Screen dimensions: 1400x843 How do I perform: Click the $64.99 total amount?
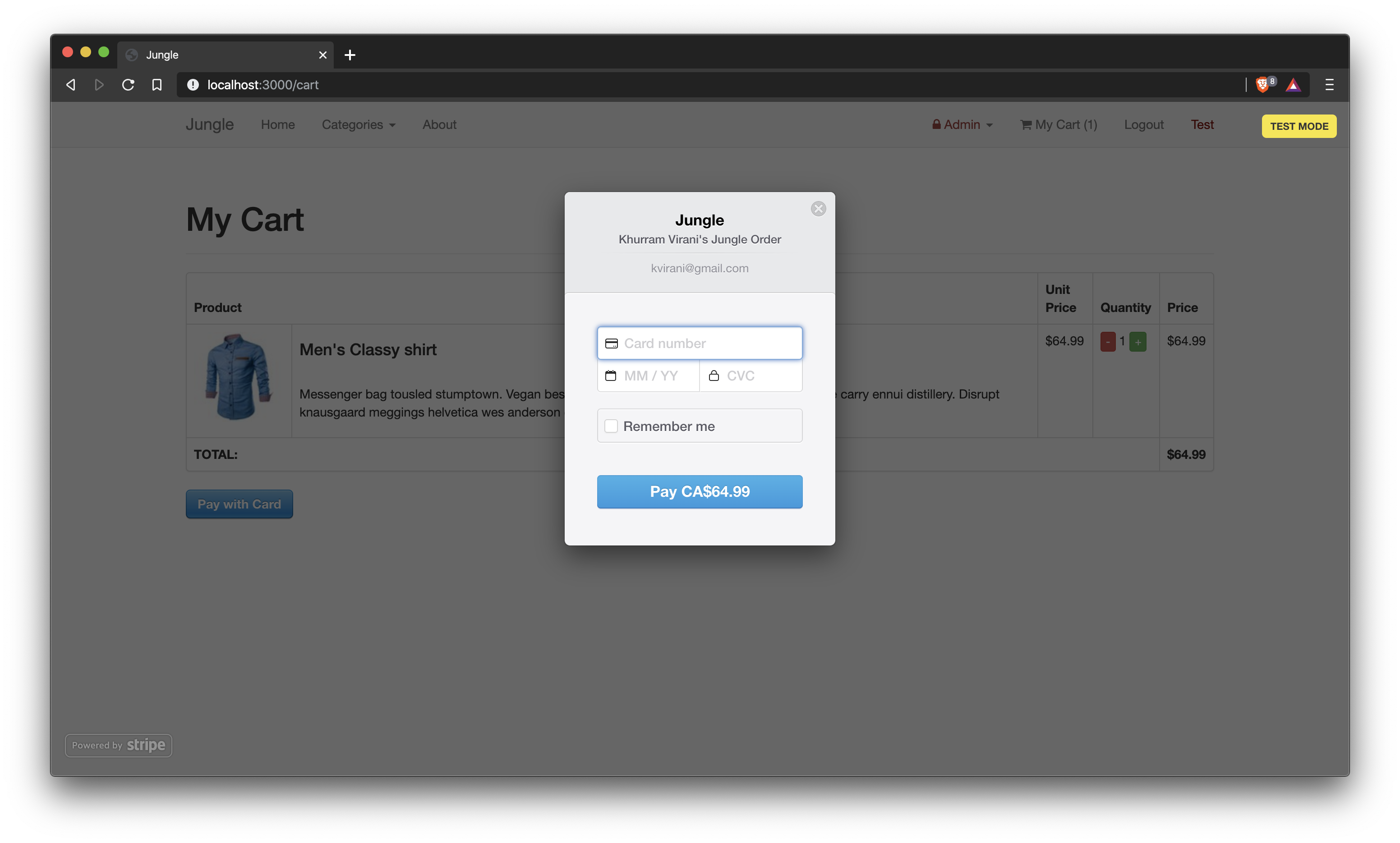tap(1186, 454)
